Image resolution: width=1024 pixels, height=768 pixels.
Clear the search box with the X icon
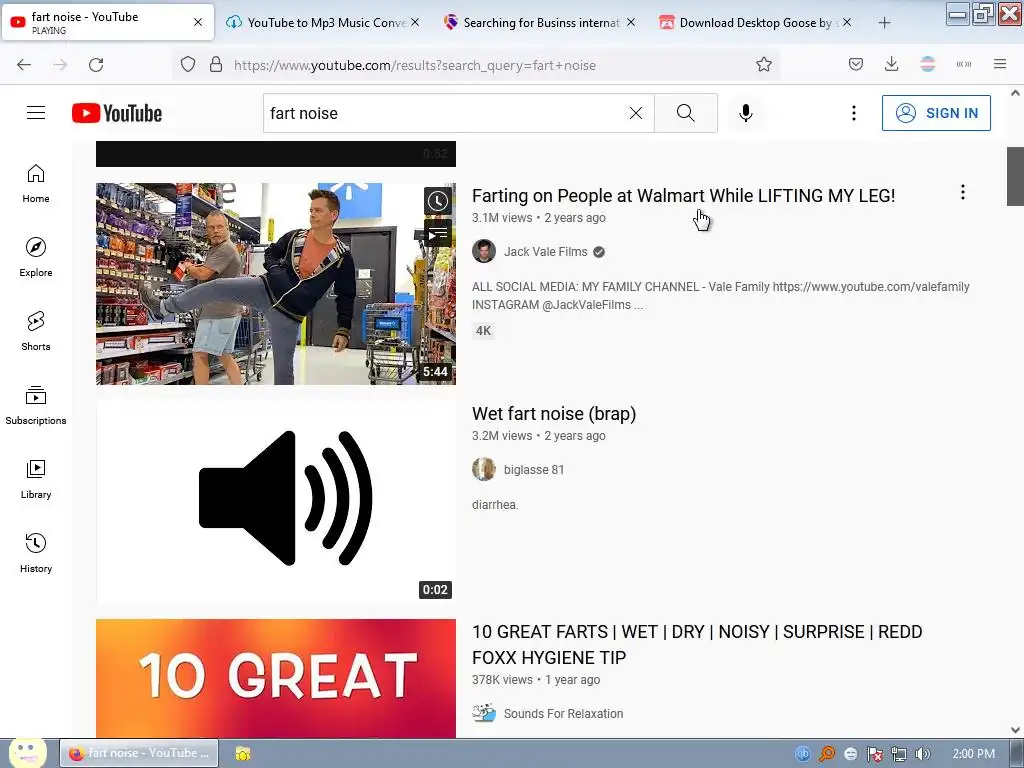point(635,113)
